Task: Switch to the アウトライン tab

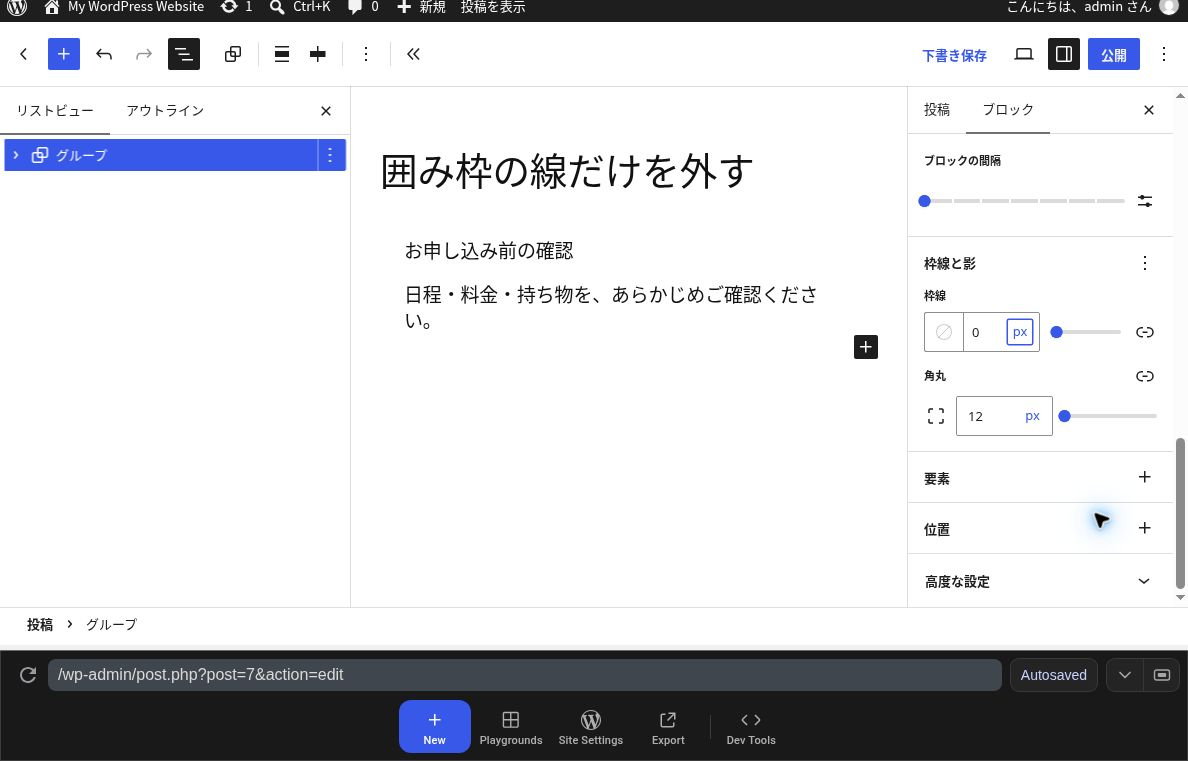Action: [165, 111]
